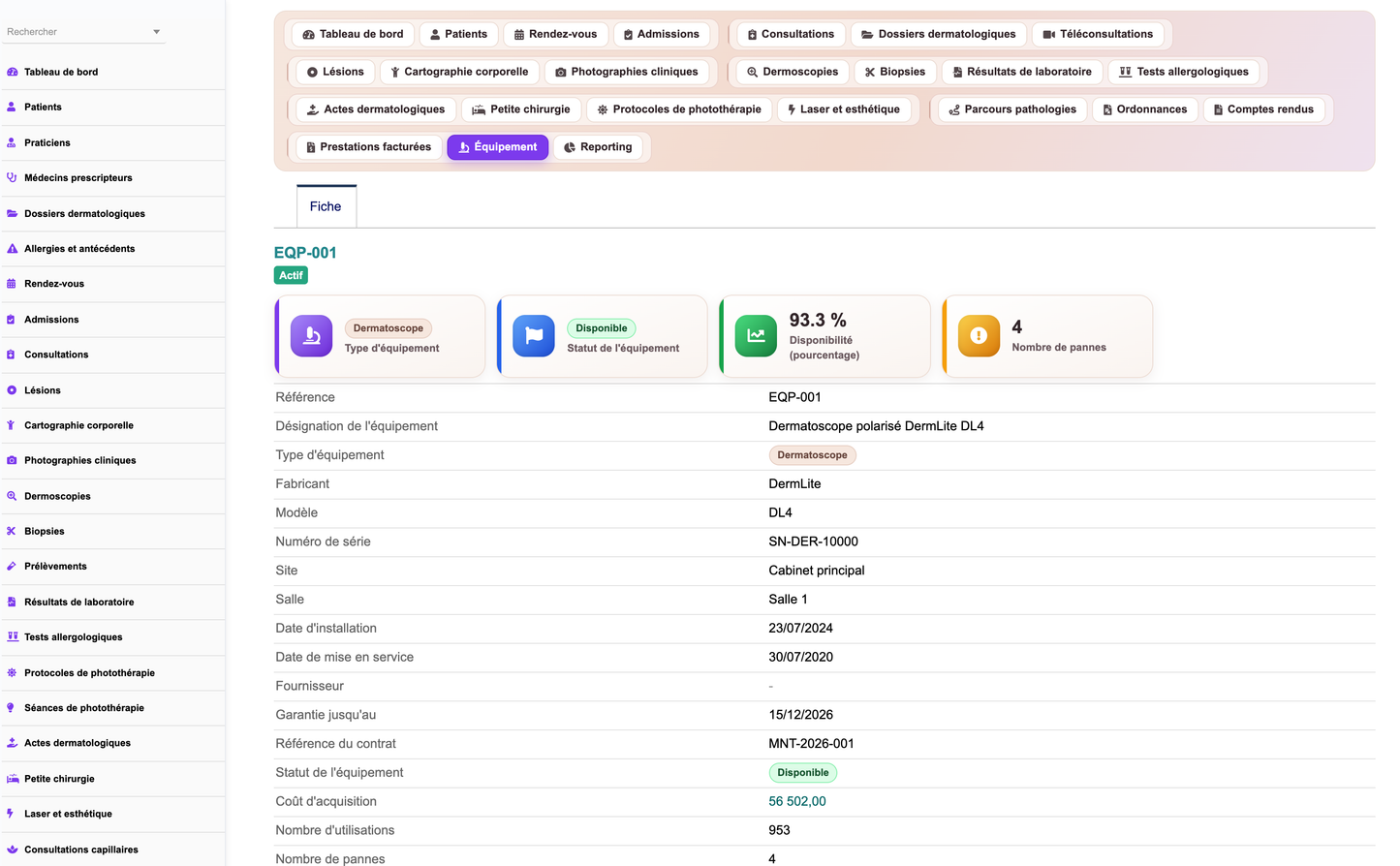Go to Téléconsultations in top navigation
This screenshot has width=1400, height=866.
1098,34
